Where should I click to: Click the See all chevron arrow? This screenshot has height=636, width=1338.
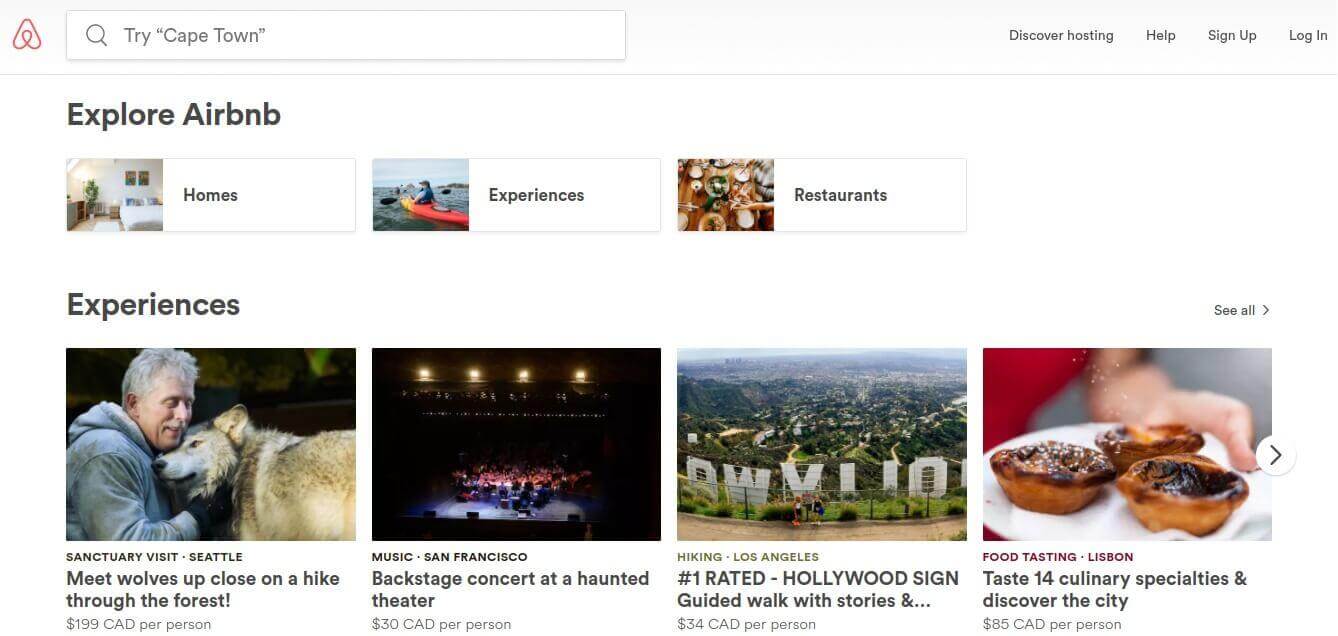(1266, 310)
